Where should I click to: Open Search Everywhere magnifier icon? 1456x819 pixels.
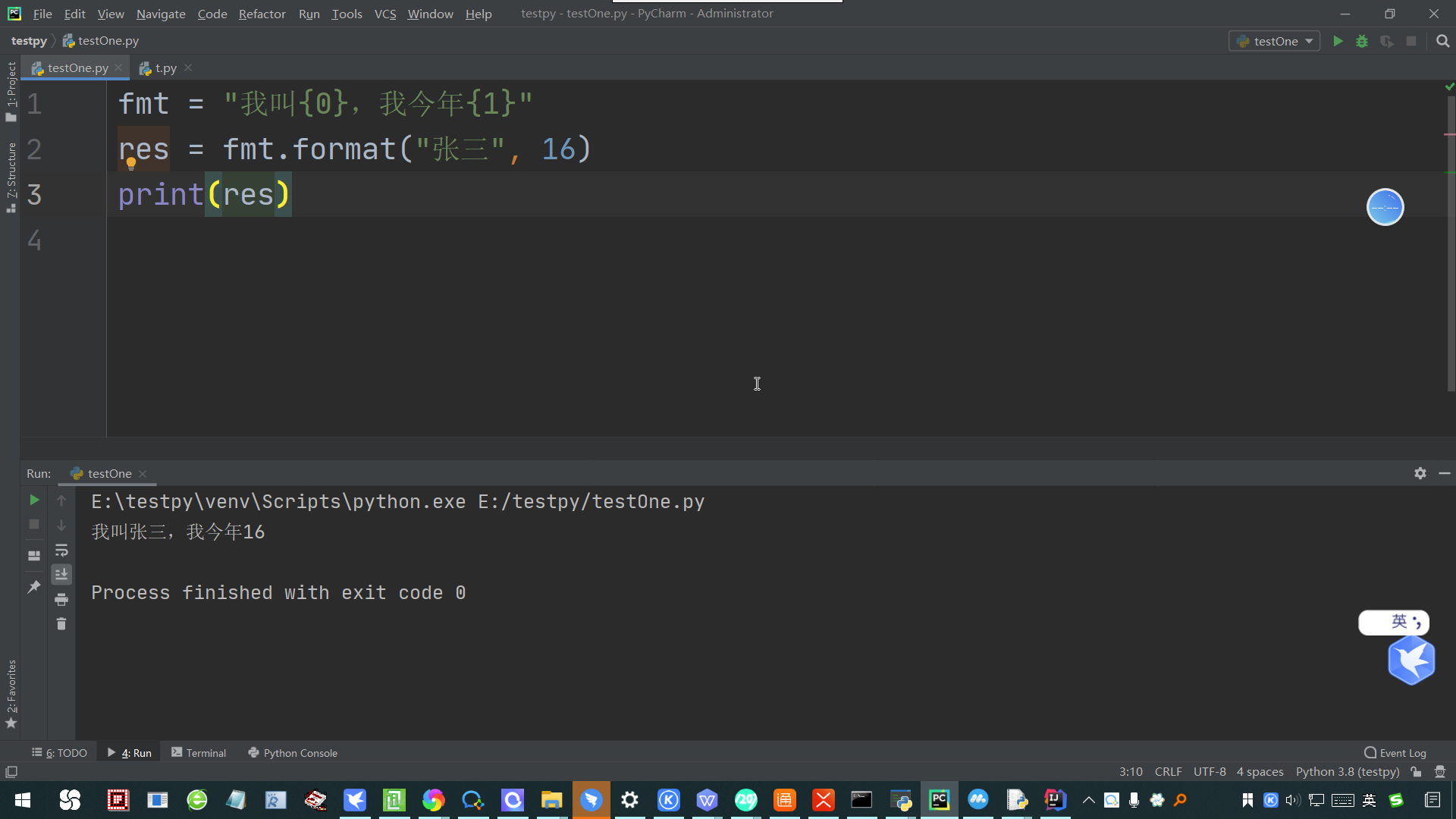[1442, 41]
